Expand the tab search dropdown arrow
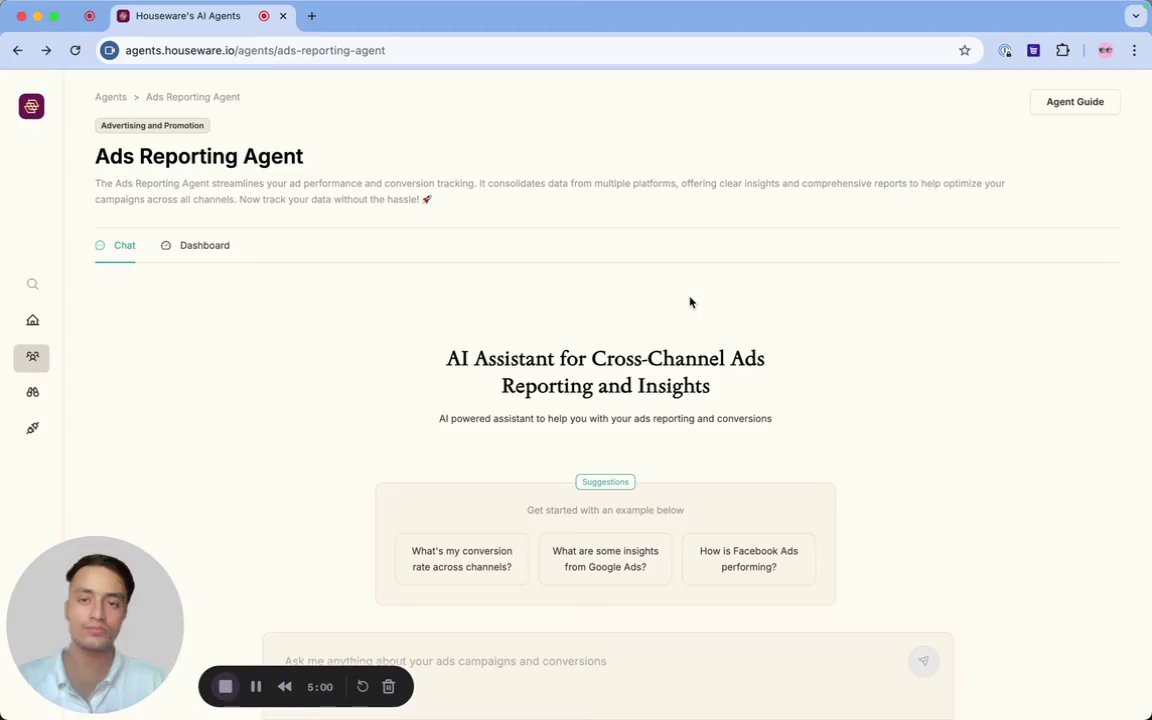 [x=1135, y=16]
